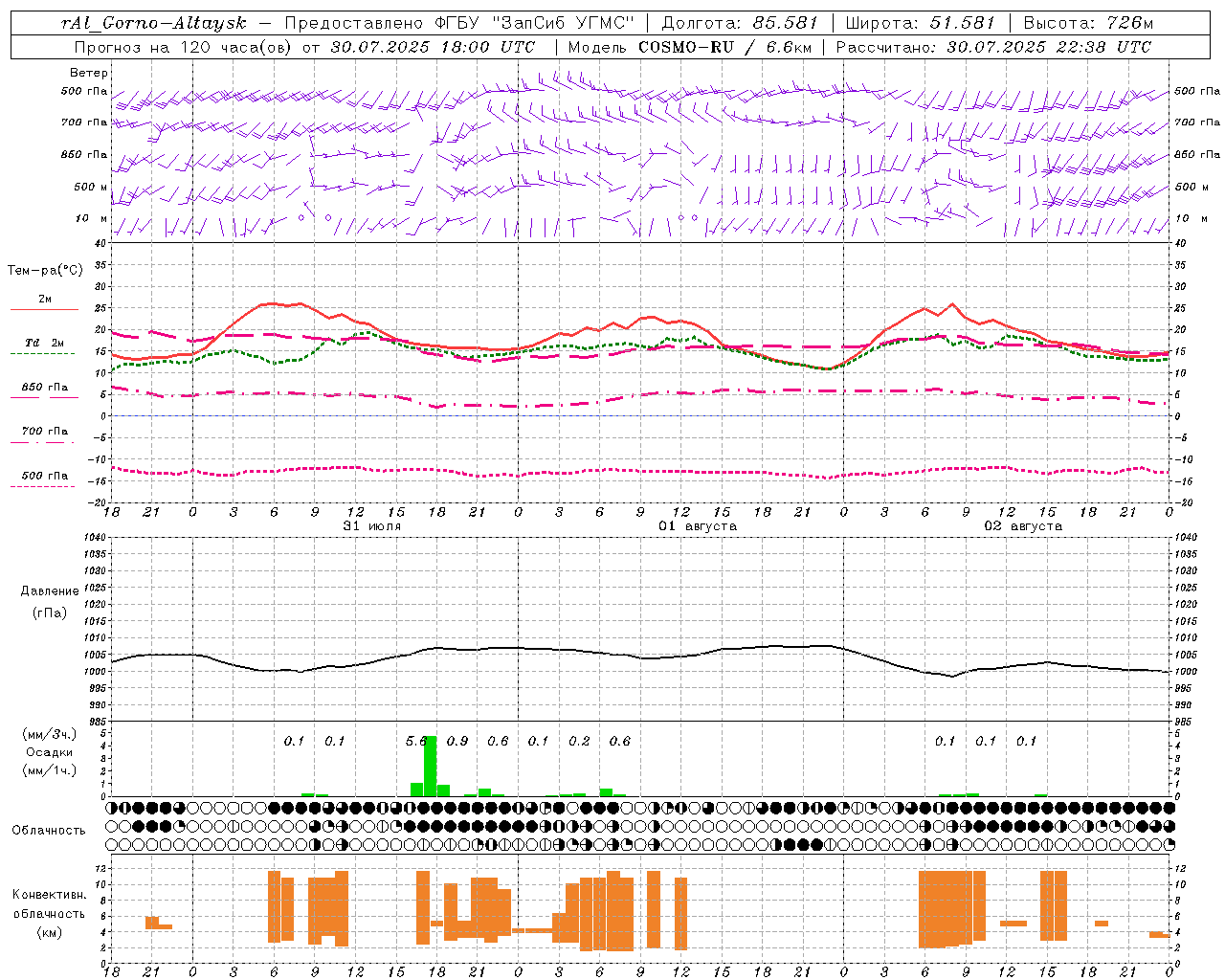
Task: Click the (мм/3ч.) unit label
Action: click(49, 734)
